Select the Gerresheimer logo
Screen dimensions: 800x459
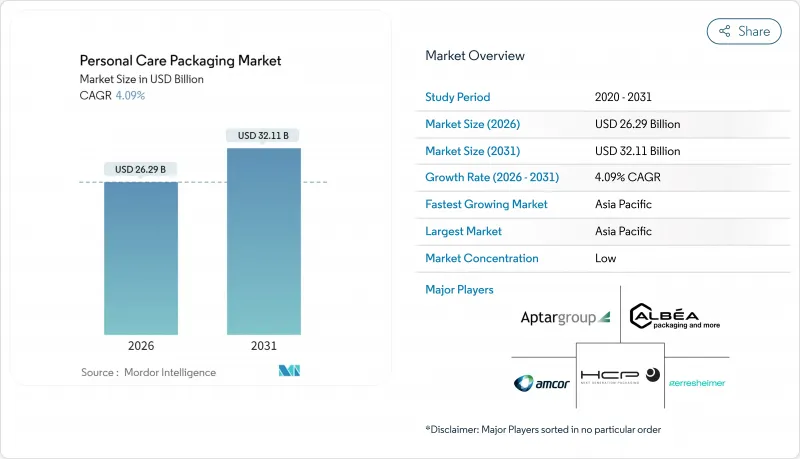696,383
